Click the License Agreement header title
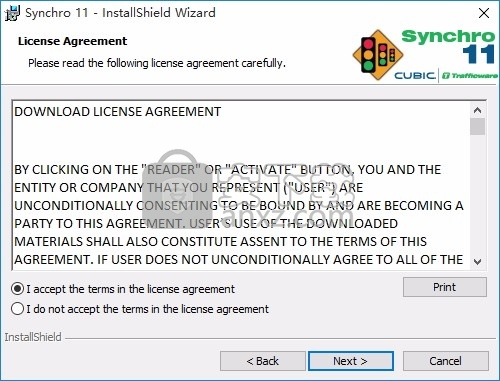The image size is (500, 381). click(x=72, y=41)
